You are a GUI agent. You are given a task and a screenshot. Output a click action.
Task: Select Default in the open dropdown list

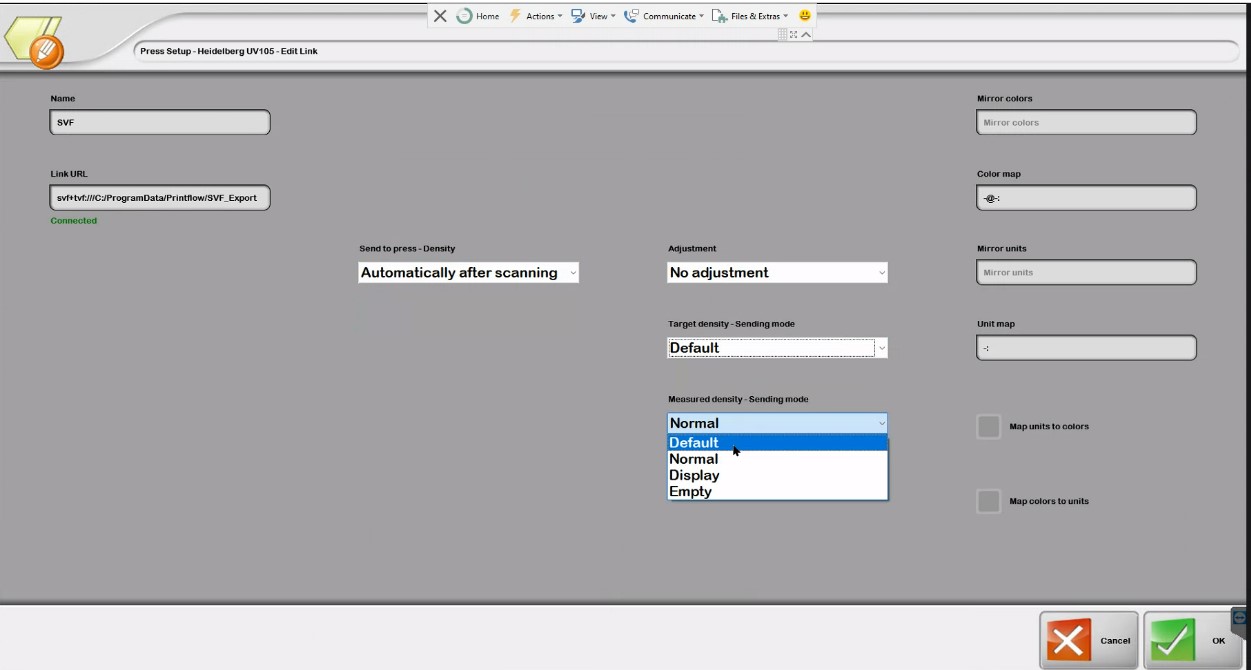(777, 443)
